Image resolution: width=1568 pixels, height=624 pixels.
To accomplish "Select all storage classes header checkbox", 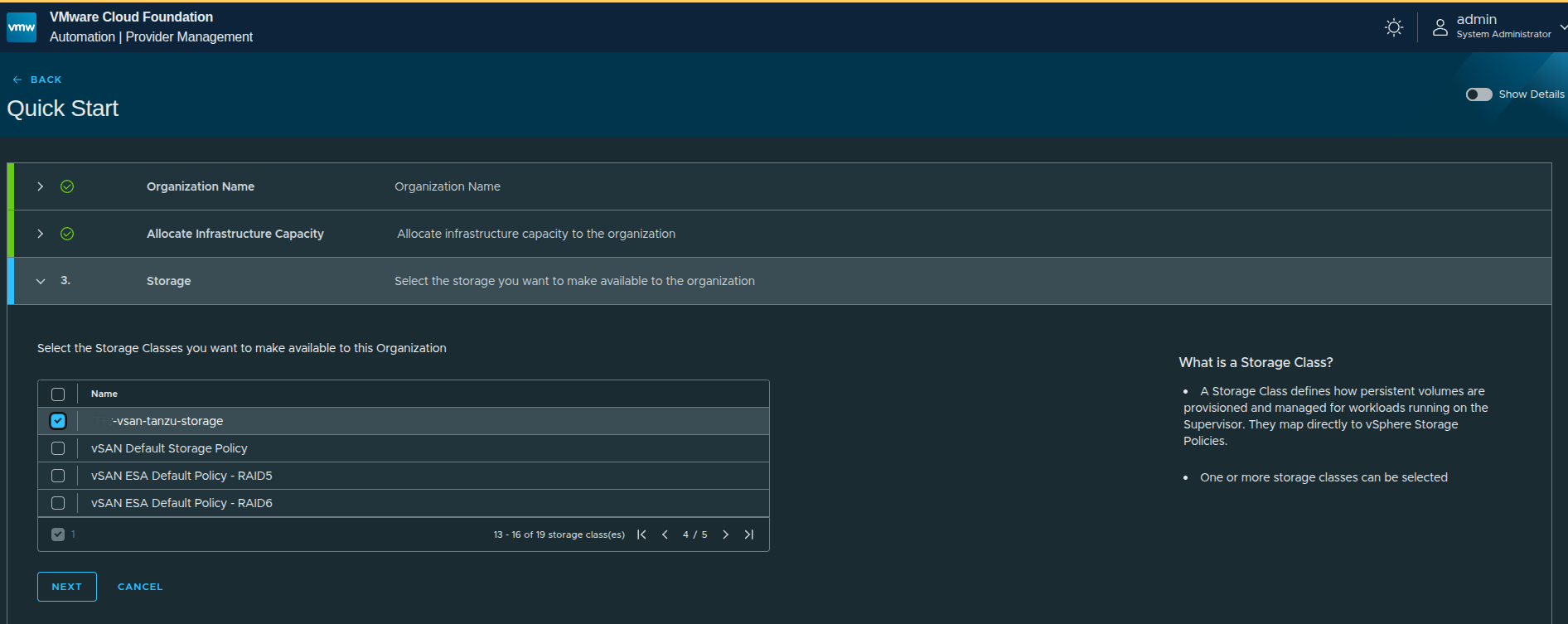I will tap(58, 394).
